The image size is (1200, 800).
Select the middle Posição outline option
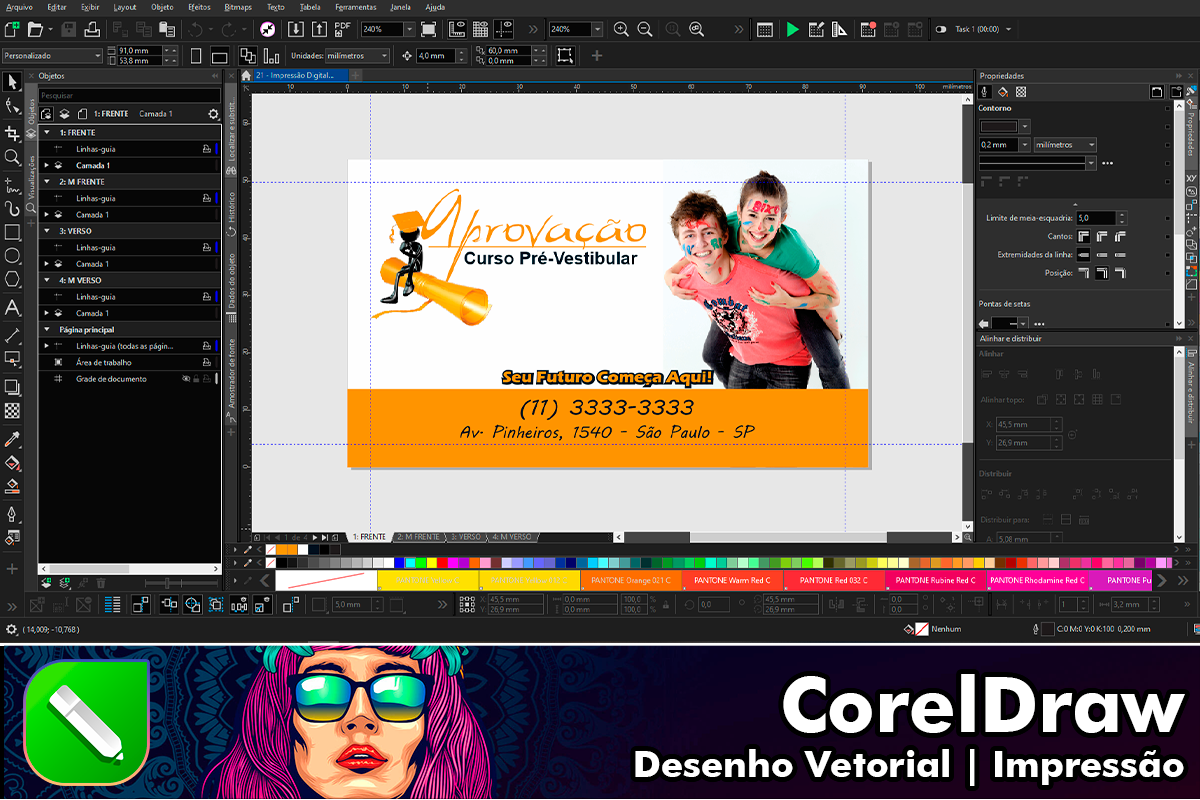point(1102,273)
